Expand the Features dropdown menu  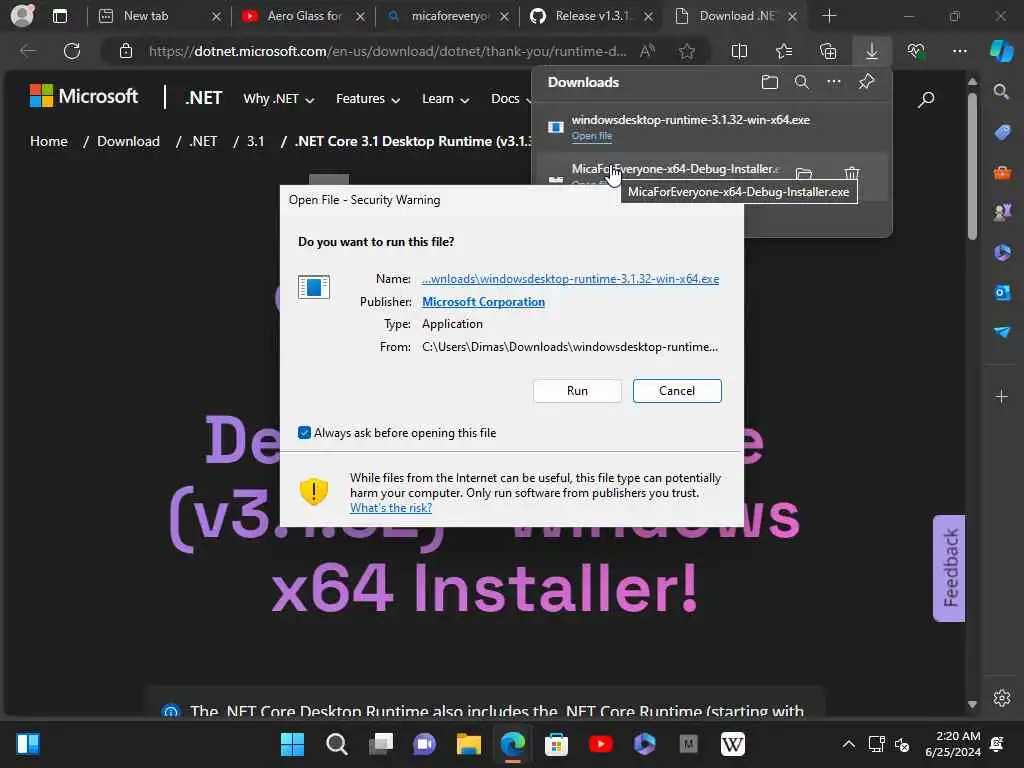[368, 99]
